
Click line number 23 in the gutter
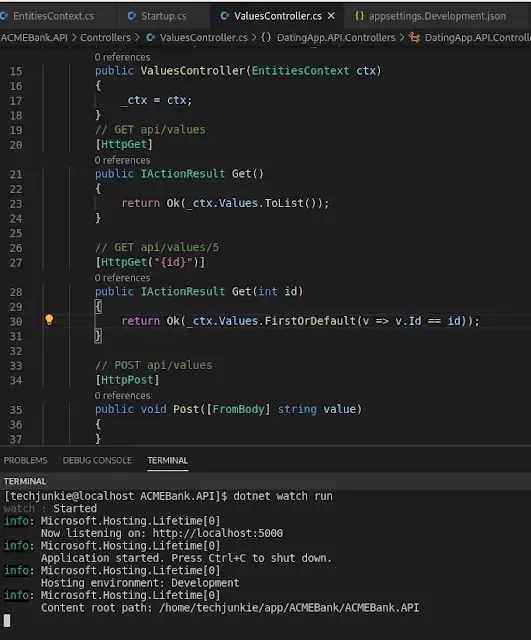coord(16,204)
